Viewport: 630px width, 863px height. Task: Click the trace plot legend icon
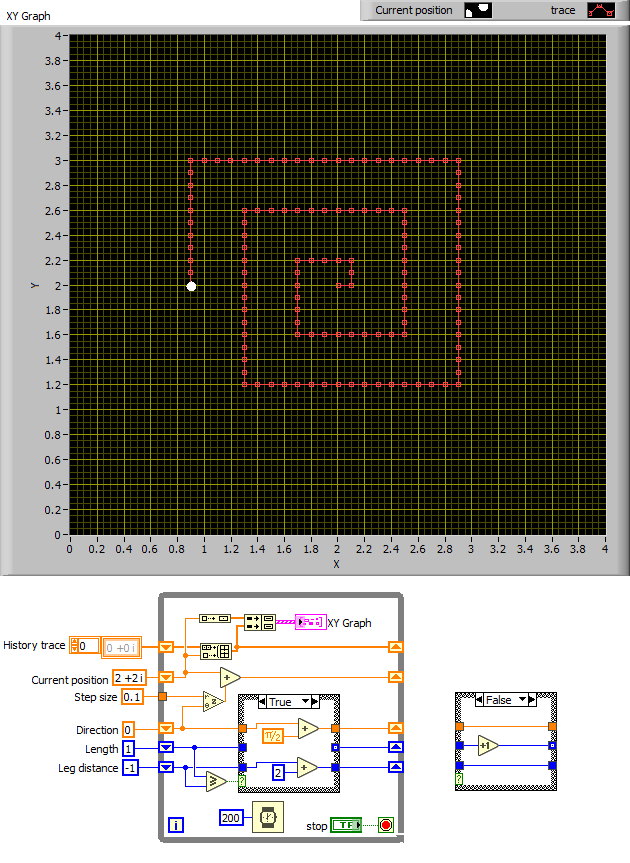(601, 10)
